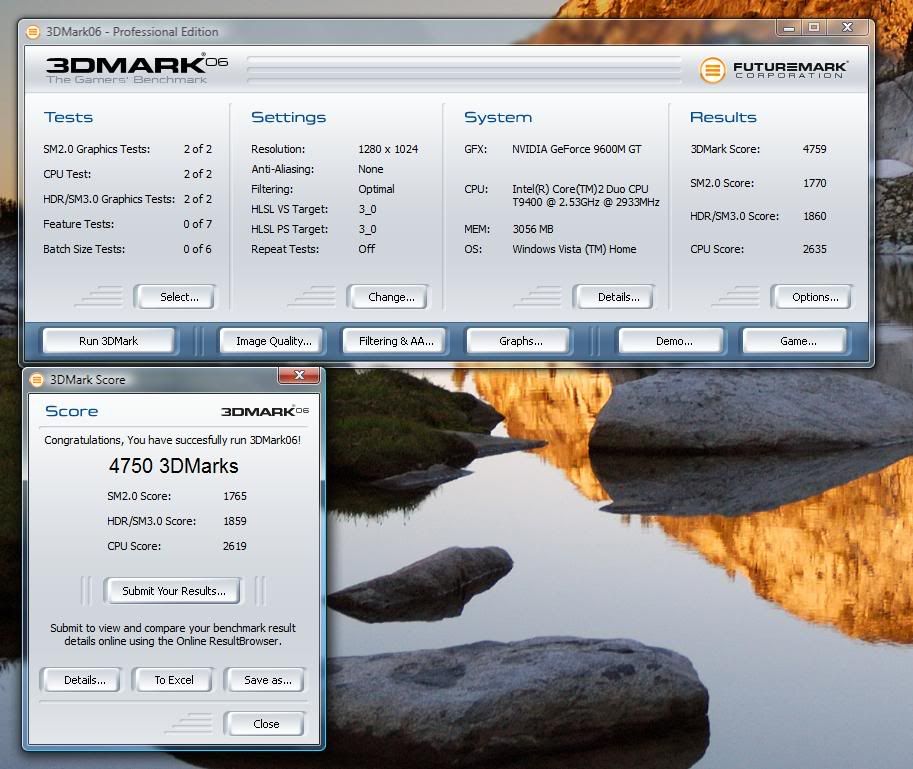This screenshot has height=769, width=913.
Task: Open the results Options dialog
Action: [x=812, y=297]
